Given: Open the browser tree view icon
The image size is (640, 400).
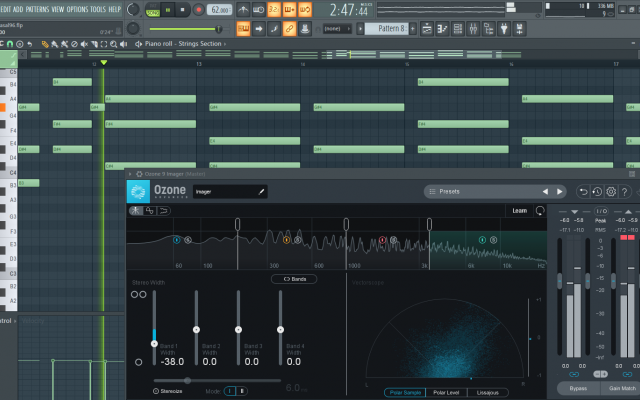Looking at the screenshot, I should (489, 29).
